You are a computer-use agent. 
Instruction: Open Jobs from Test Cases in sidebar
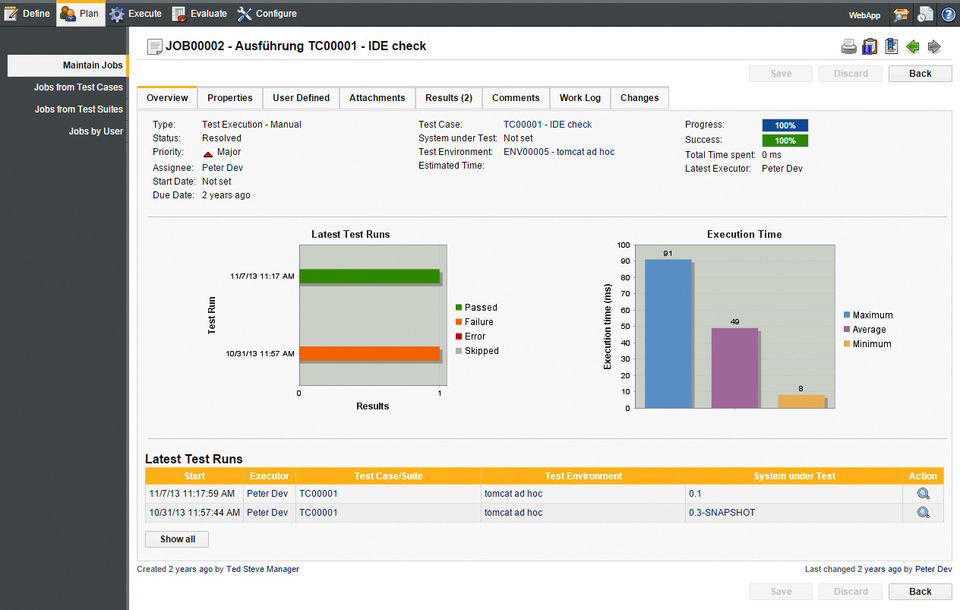click(78, 88)
